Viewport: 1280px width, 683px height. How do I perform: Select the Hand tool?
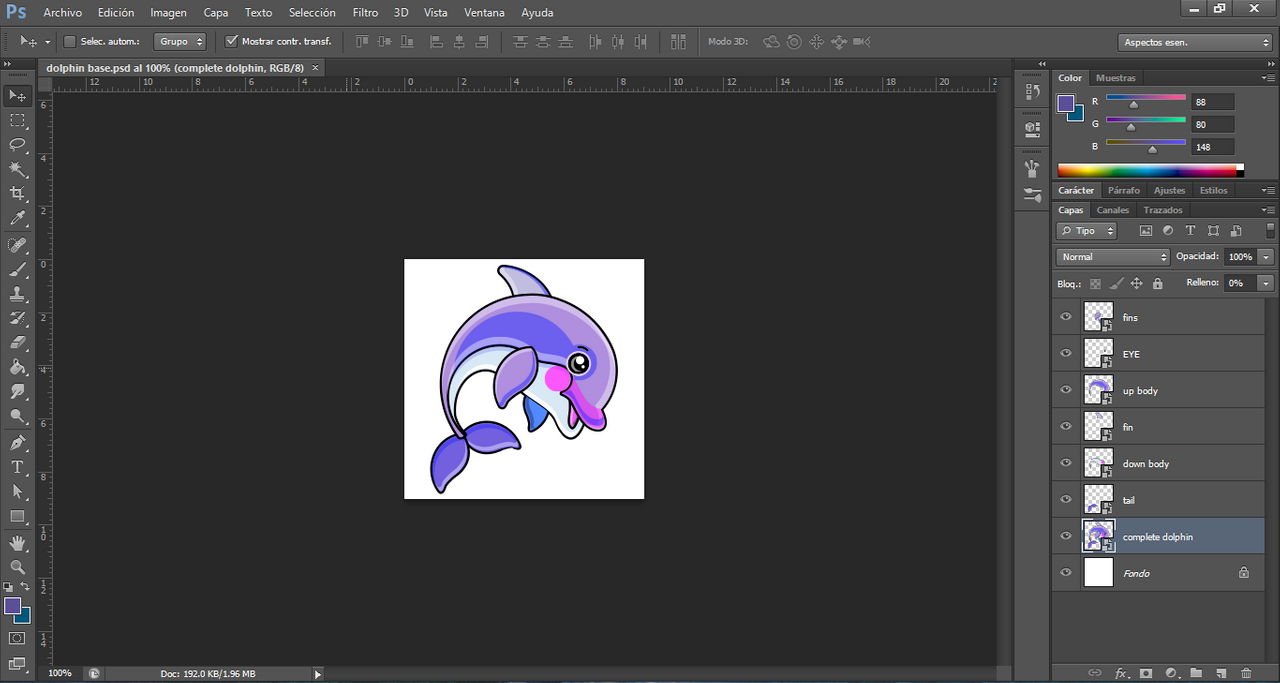pos(17,543)
